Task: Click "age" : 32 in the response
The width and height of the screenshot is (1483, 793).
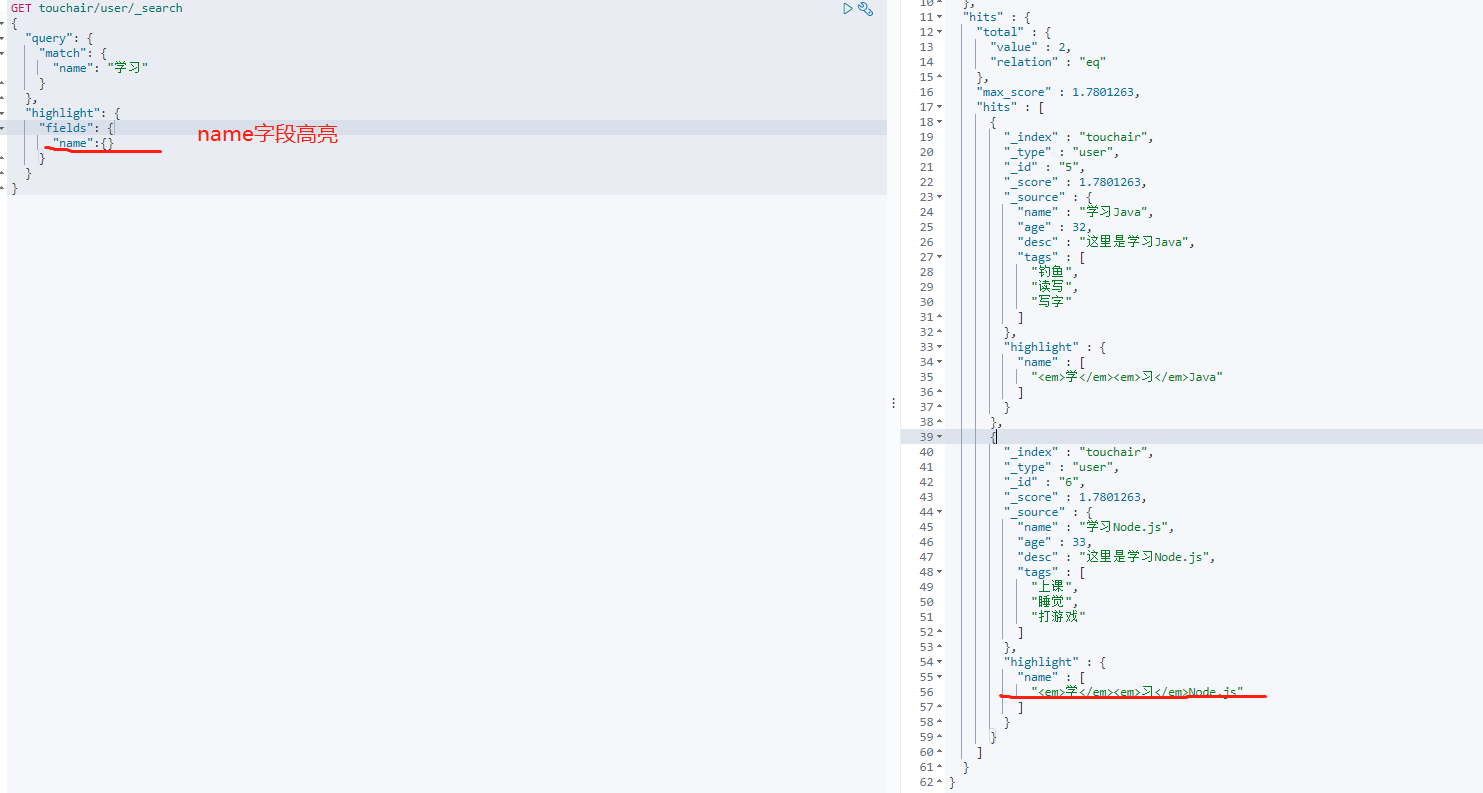Action: click(1055, 227)
